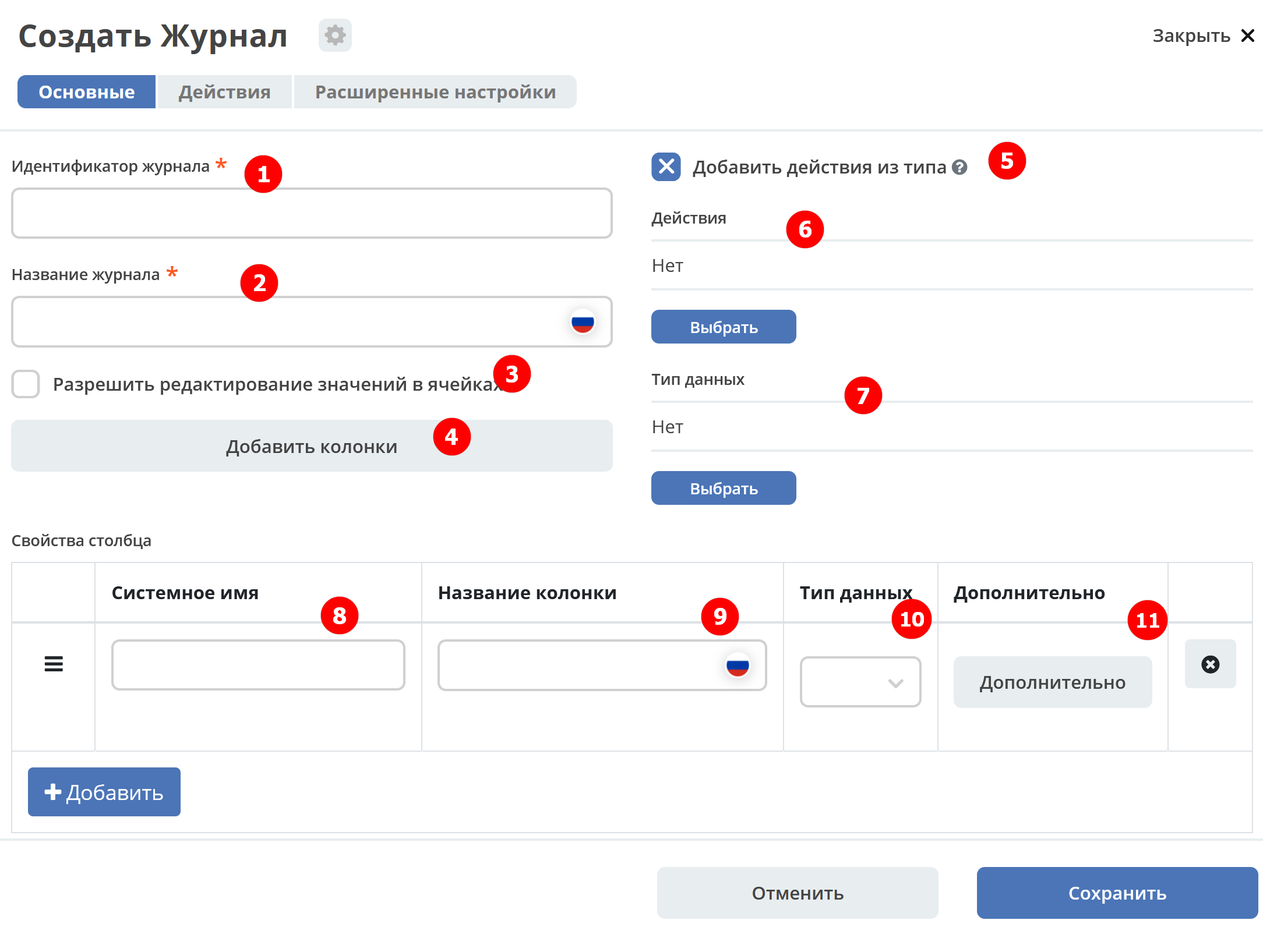Click the Russian flag in Название колонки field

[738, 665]
